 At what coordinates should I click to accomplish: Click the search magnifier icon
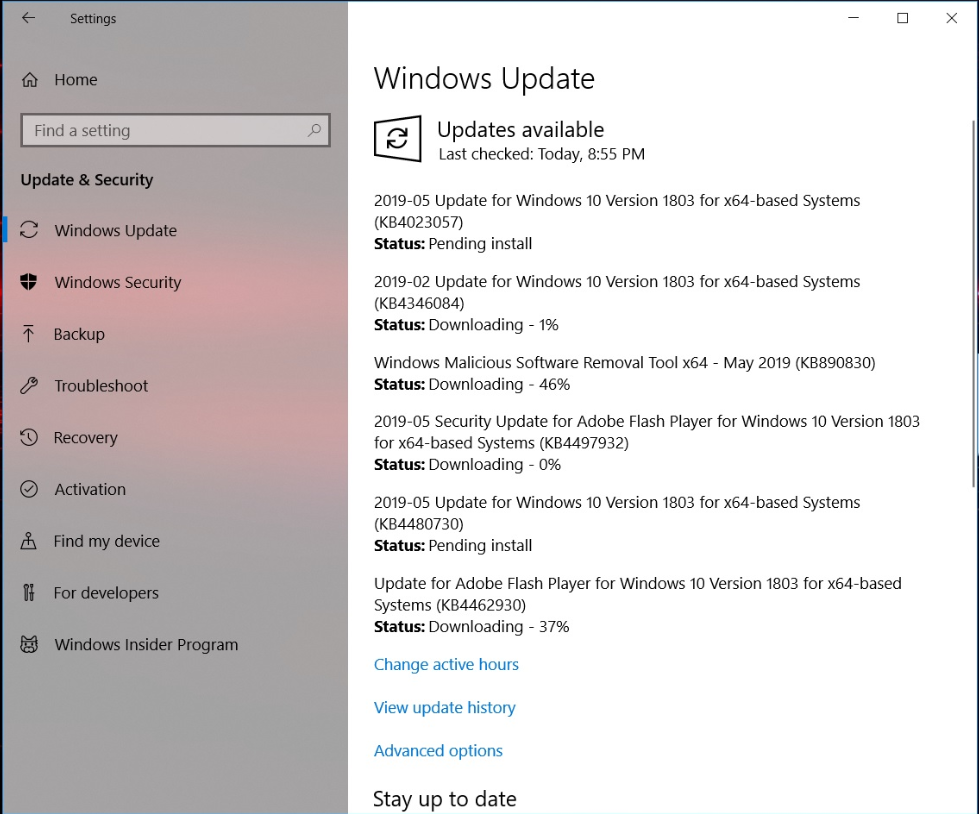coord(314,130)
